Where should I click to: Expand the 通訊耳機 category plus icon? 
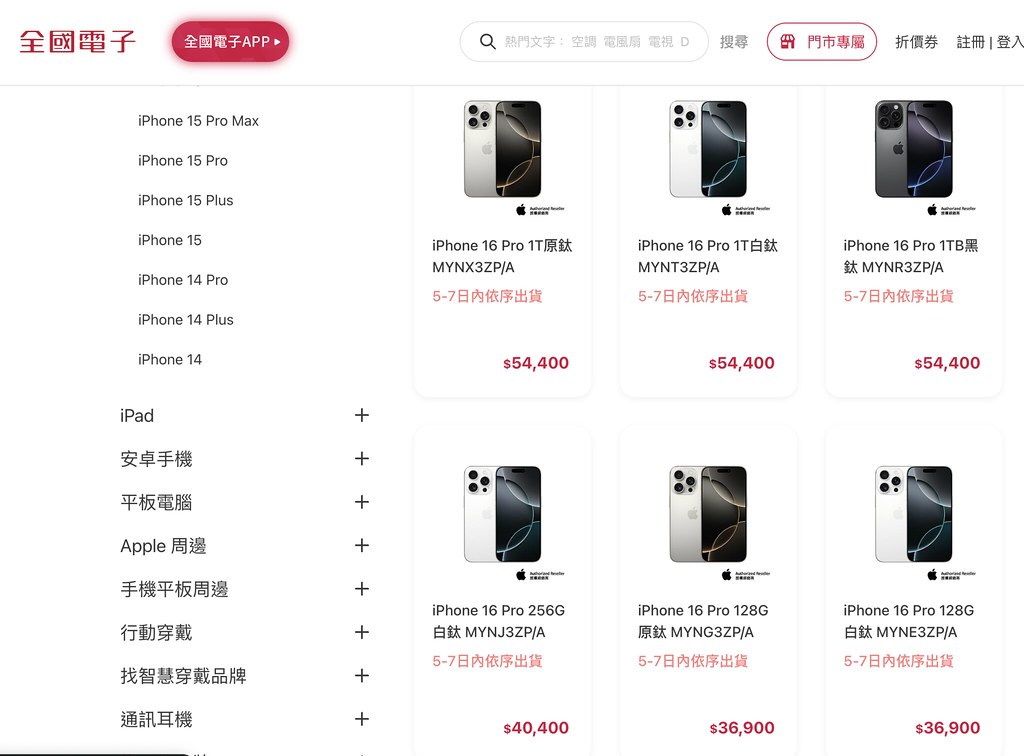(362, 719)
